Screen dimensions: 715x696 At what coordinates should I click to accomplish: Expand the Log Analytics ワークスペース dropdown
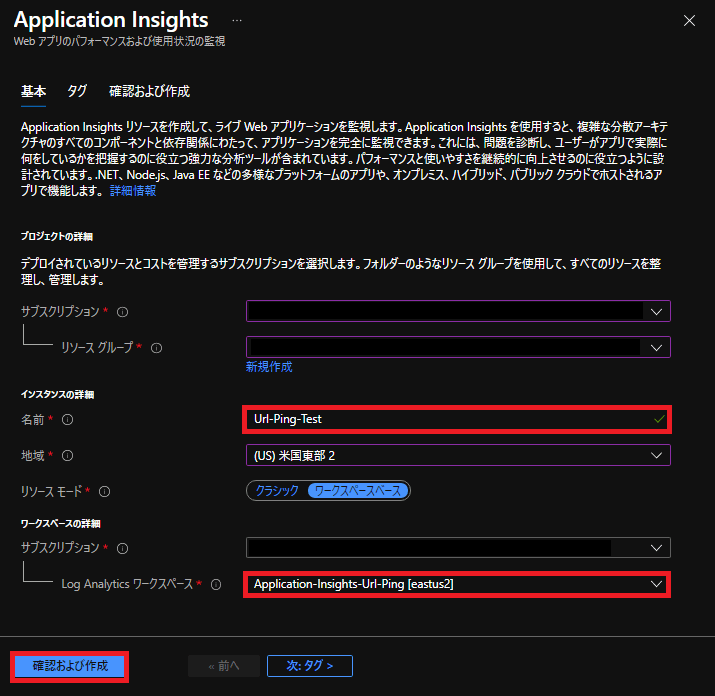(457, 584)
